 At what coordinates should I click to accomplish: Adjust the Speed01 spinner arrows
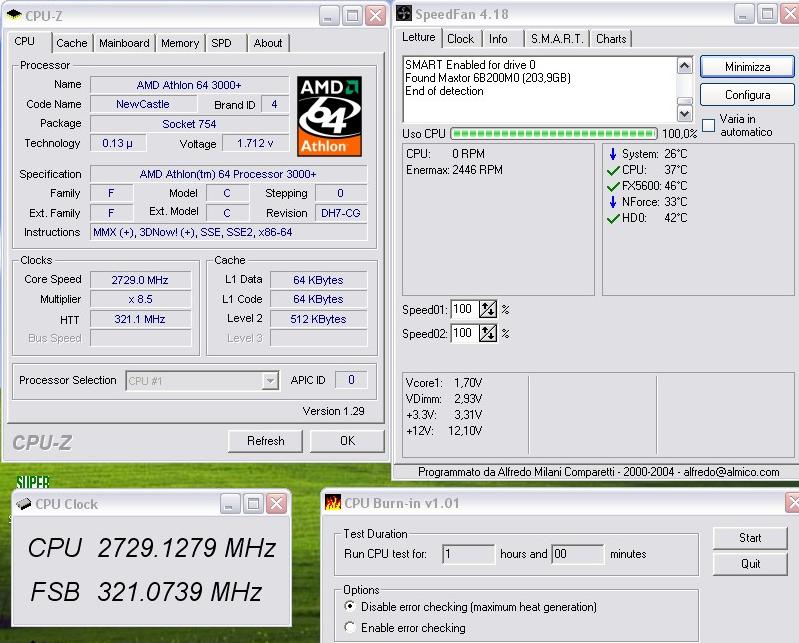488,309
